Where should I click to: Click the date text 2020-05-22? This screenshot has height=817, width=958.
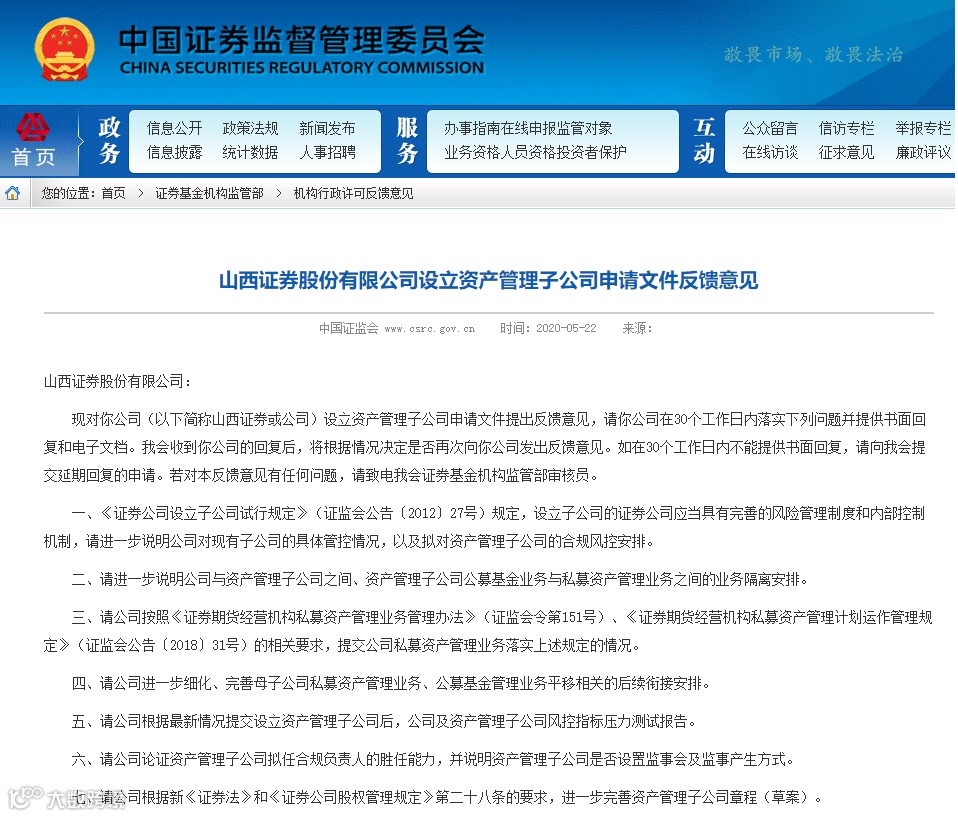click(x=566, y=328)
